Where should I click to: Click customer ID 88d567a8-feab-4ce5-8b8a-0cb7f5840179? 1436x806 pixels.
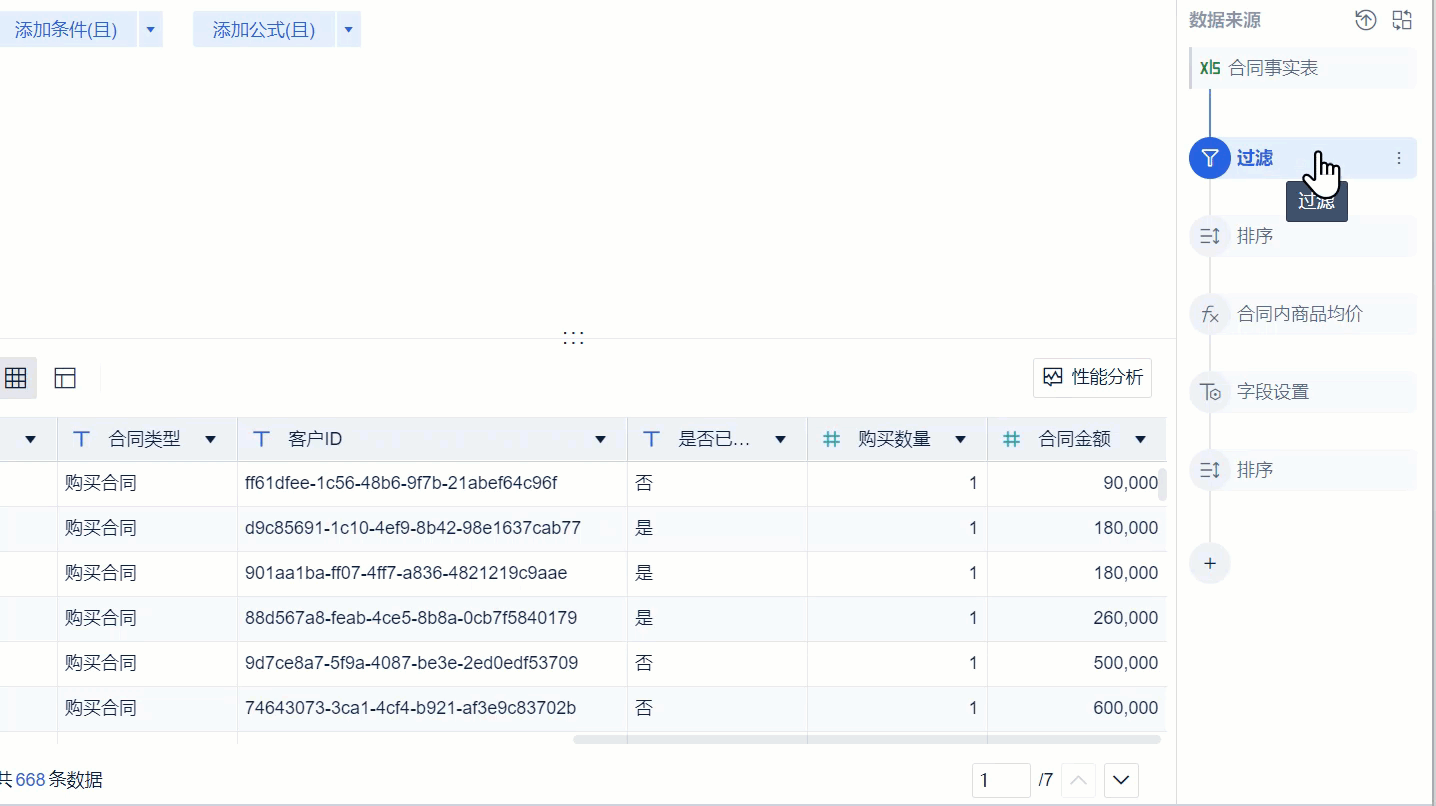click(411, 618)
